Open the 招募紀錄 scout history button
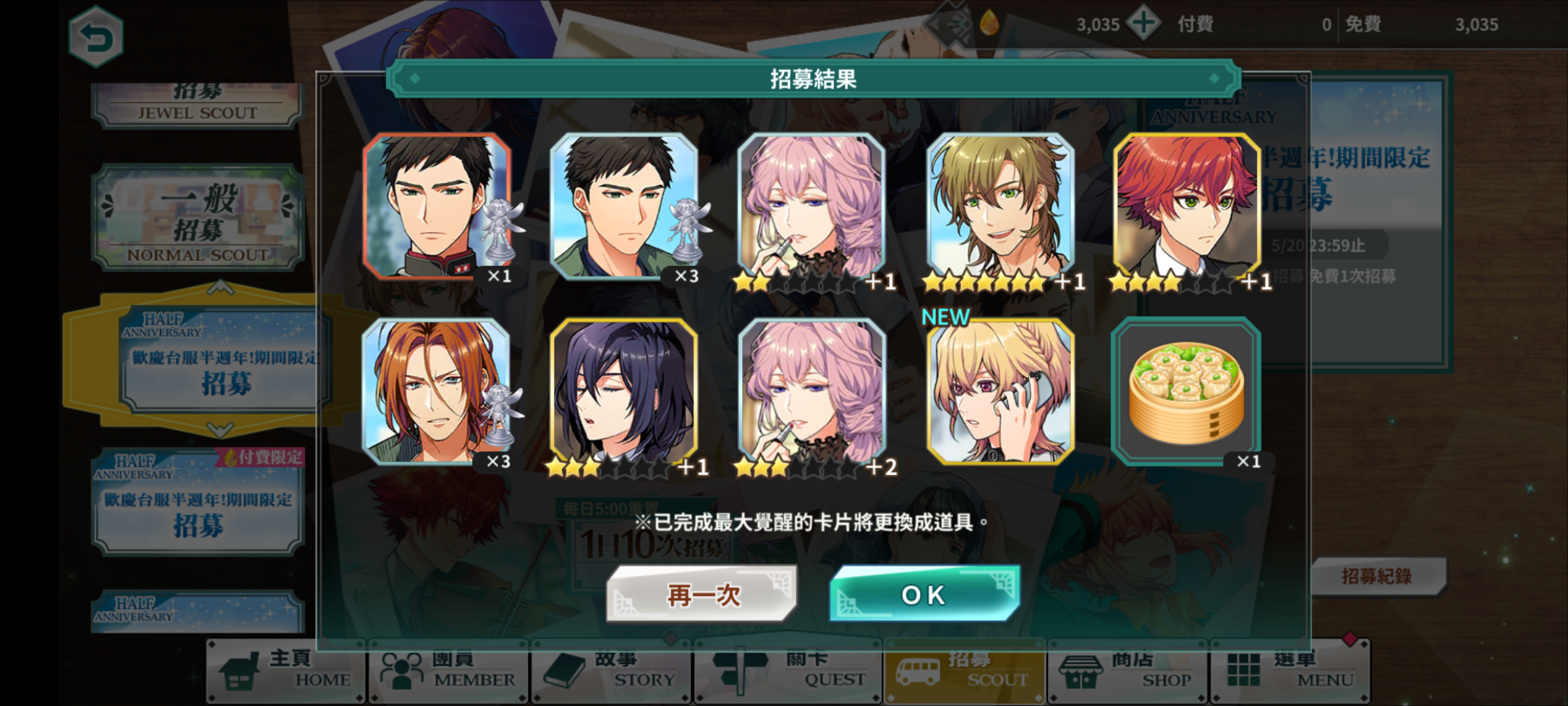Screen dimensions: 1568x706 pos(1377,576)
